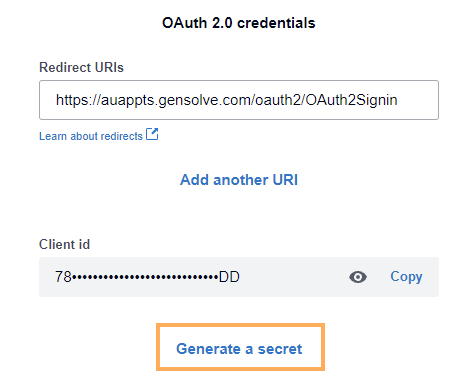Reveal the Client id with the eye icon

pyautogui.click(x=358, y=277)
